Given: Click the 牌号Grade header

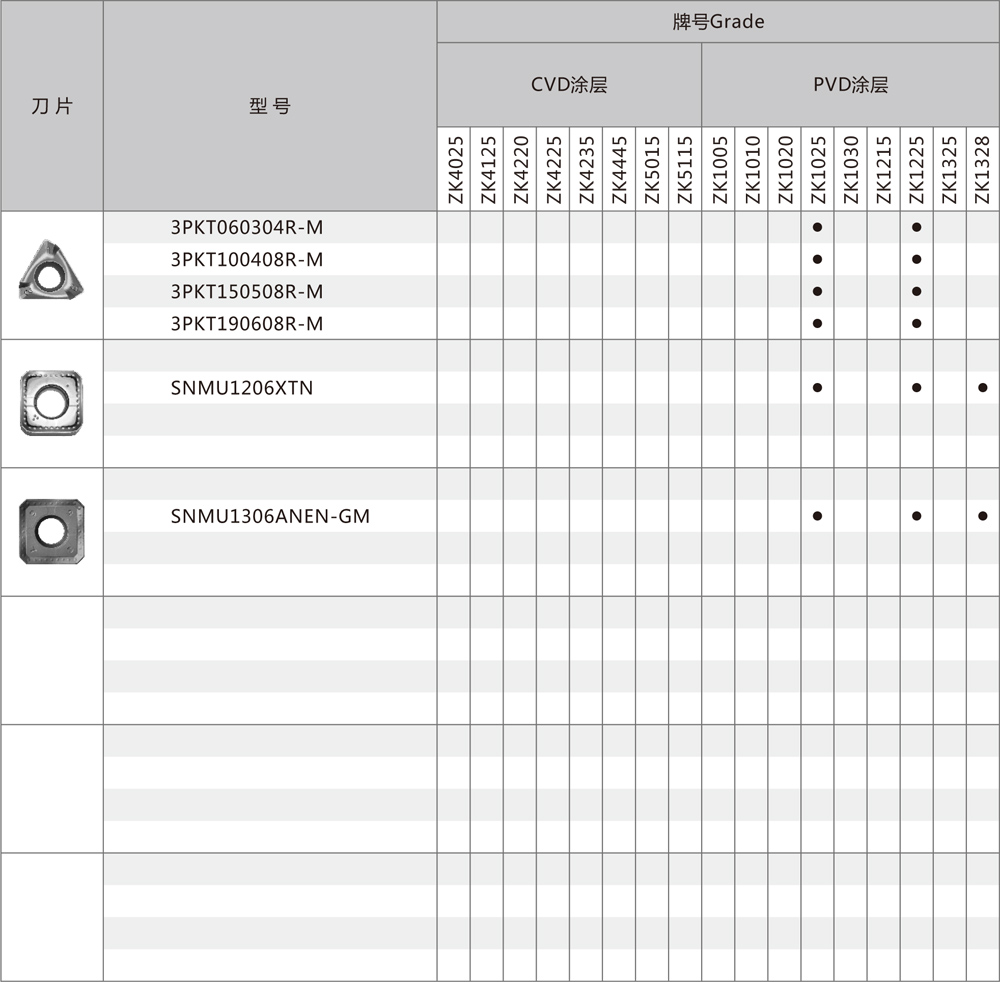Looking at the screenshot, I should coord(718,21).
